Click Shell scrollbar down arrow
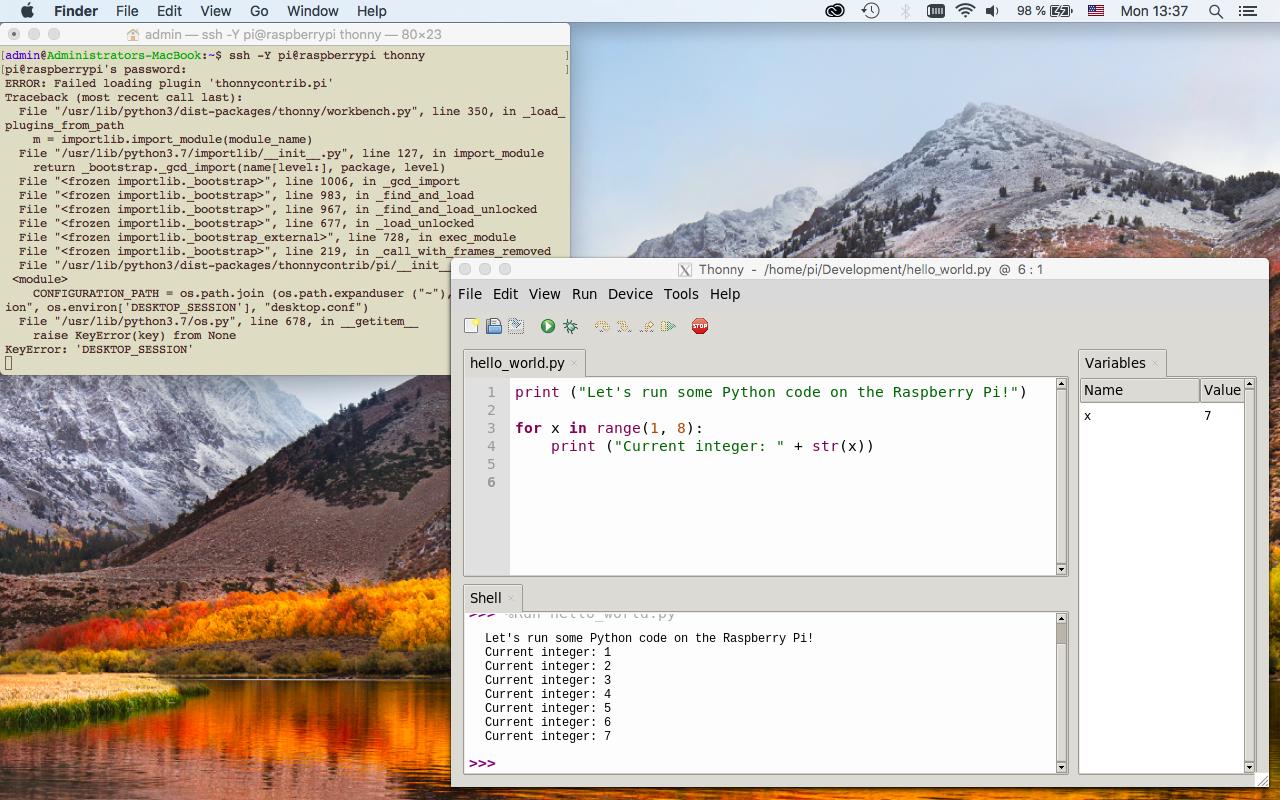The height and width of the screenshot is (800, 1280). 1061,767
